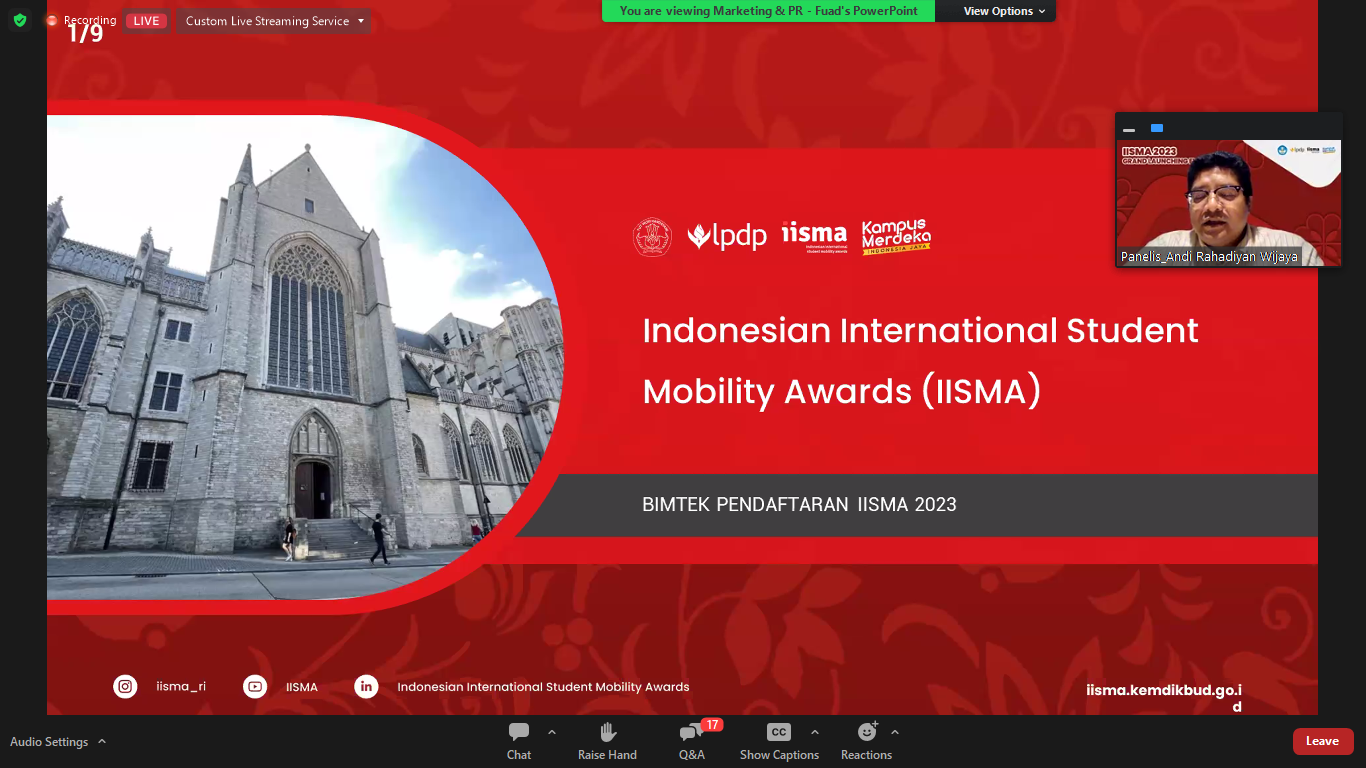
Task: Open Custom Live Streaming Service dropdown
Action: tap(273, 21)
